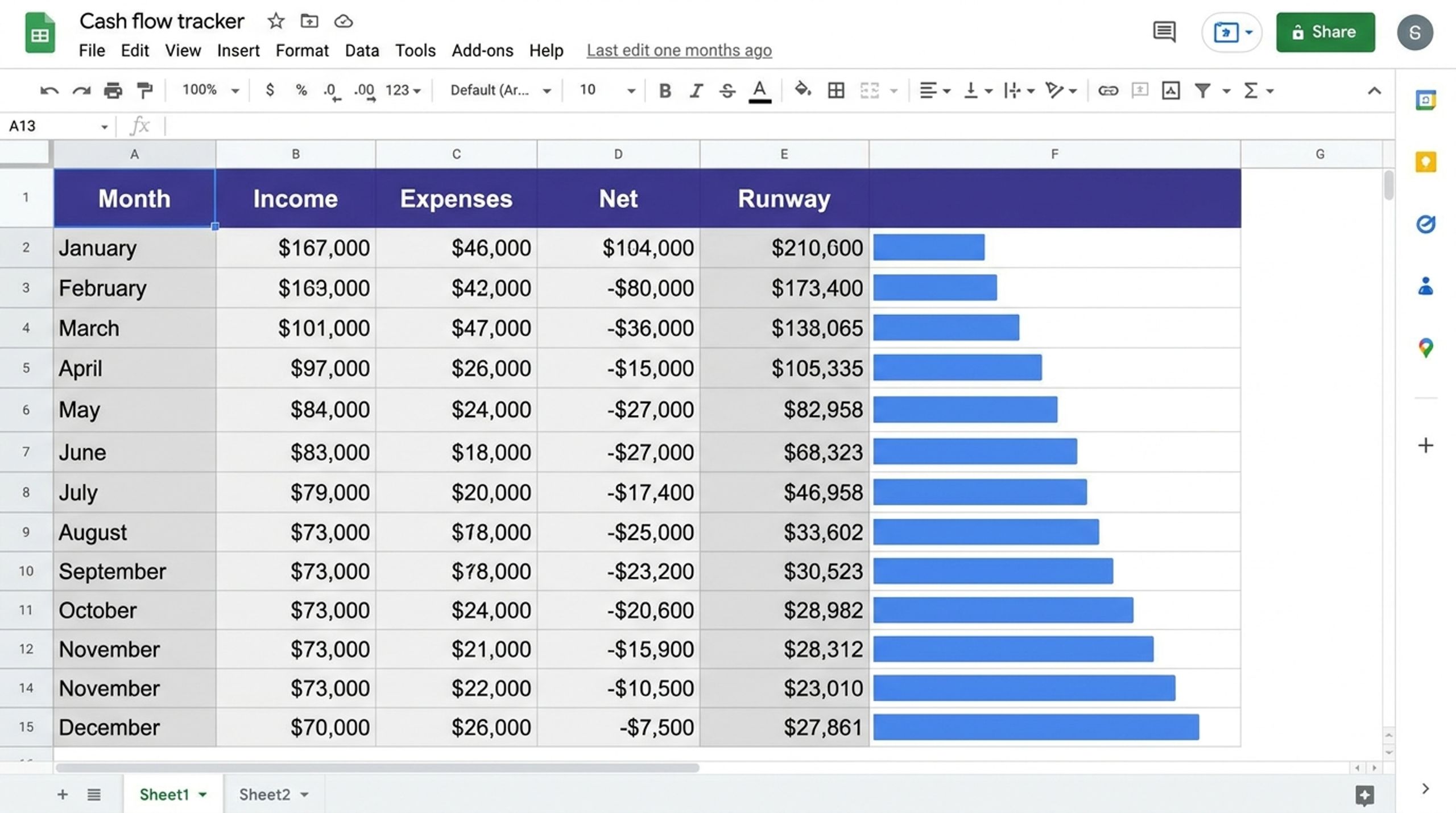Open text rotation dropdown
Screen dimensions: 1456x813
pos(1061,90)
